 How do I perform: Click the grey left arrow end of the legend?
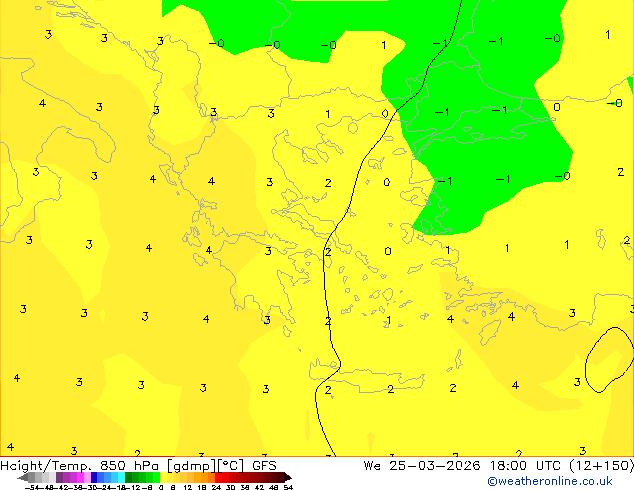(23, 477)
